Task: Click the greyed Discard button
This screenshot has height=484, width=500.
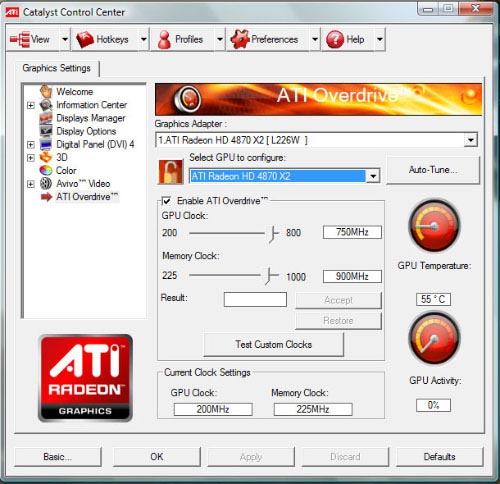Action: [345, 456]
